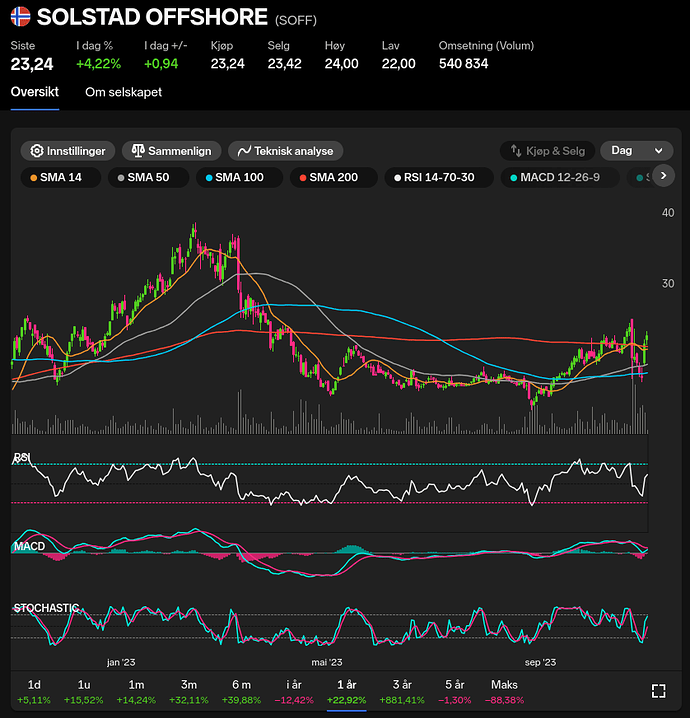
Task: Toggle the RSI 14-70-30 indicator chip
Action: tap(439, 177)
